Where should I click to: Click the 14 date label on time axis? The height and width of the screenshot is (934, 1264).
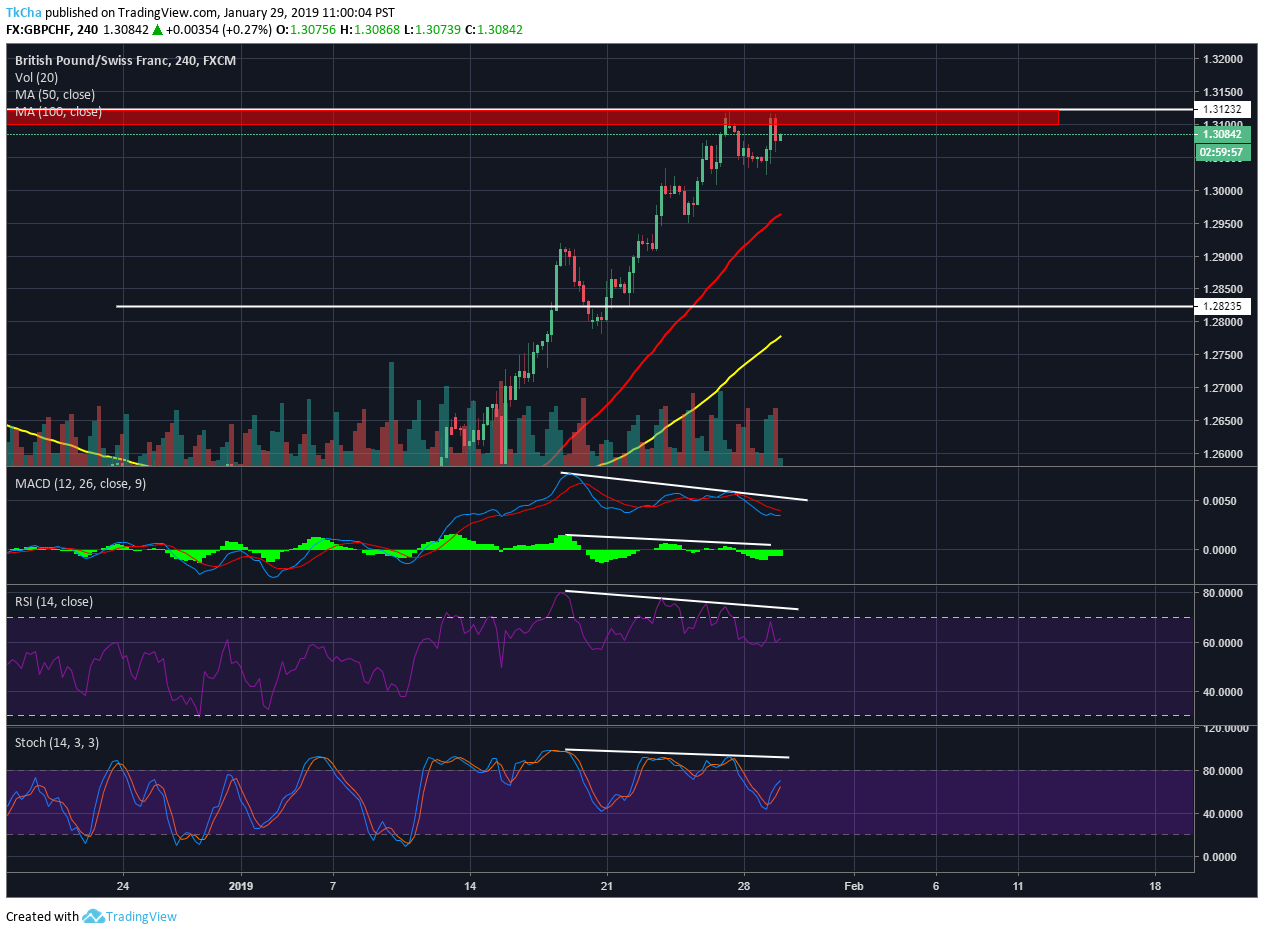(470, 886)
